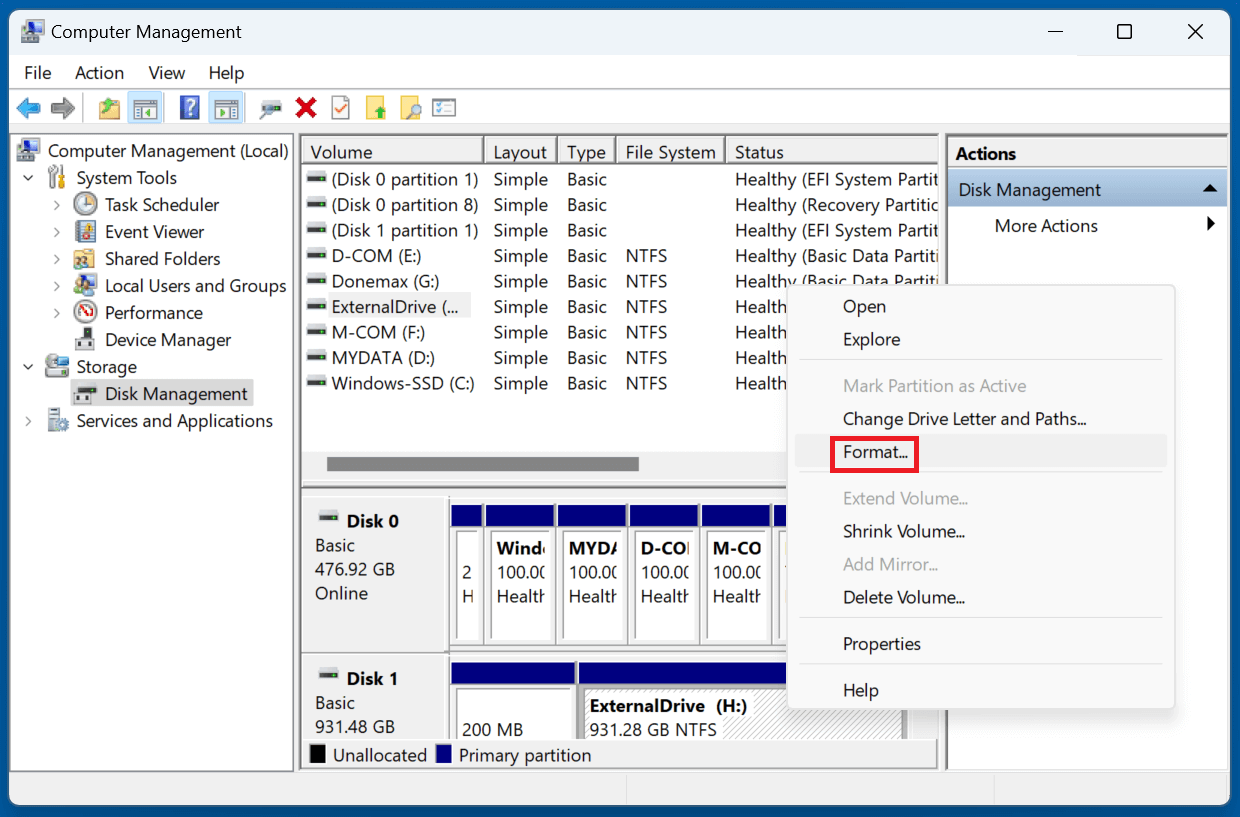The image size is (1240, 817).
Task: Toggle the console tree visibility icon
Action: pyautogui.click(x=146, y=107)
